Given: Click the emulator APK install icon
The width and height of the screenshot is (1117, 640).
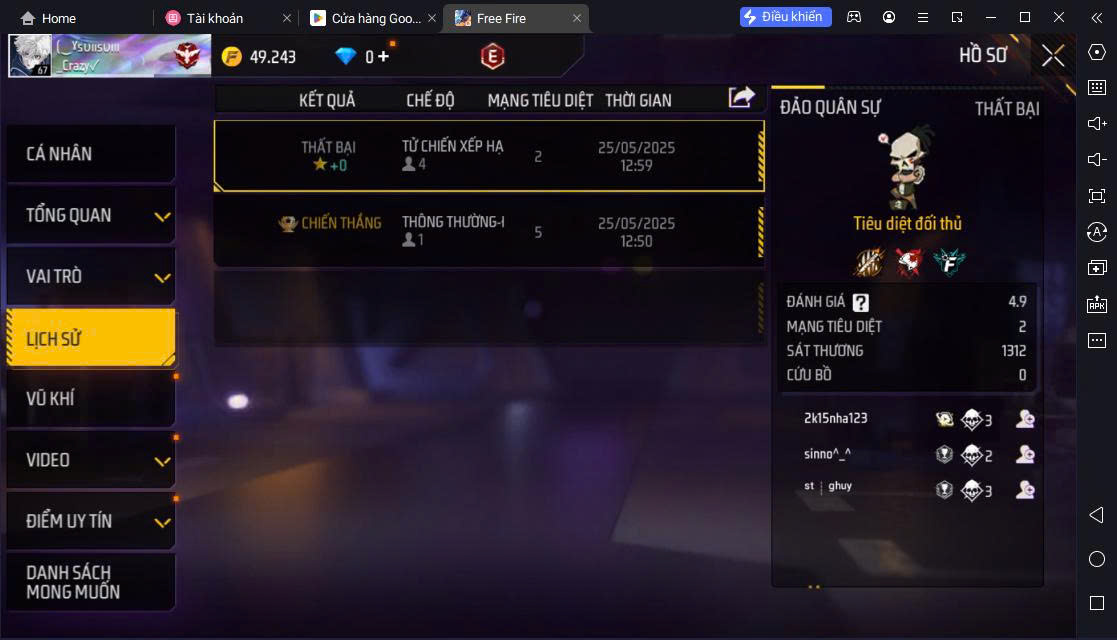Looking at the screenshot, I should (x=1097, y=304).
